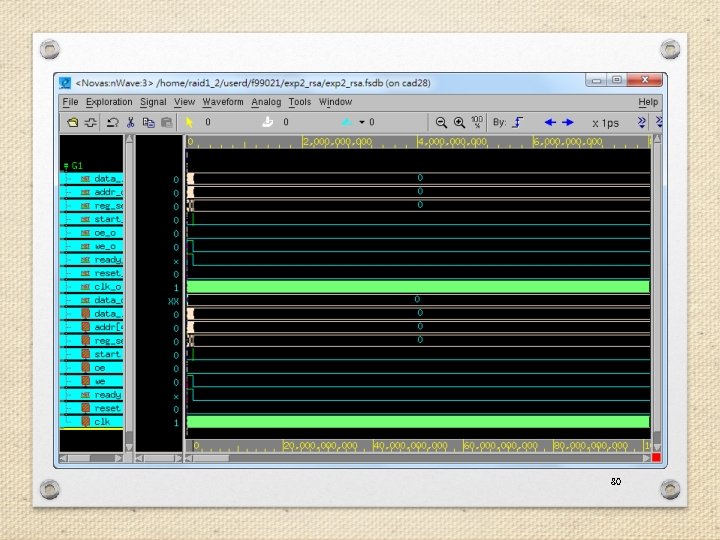
Task: Click the yellow cursor time icon
Action: (189, 122)
